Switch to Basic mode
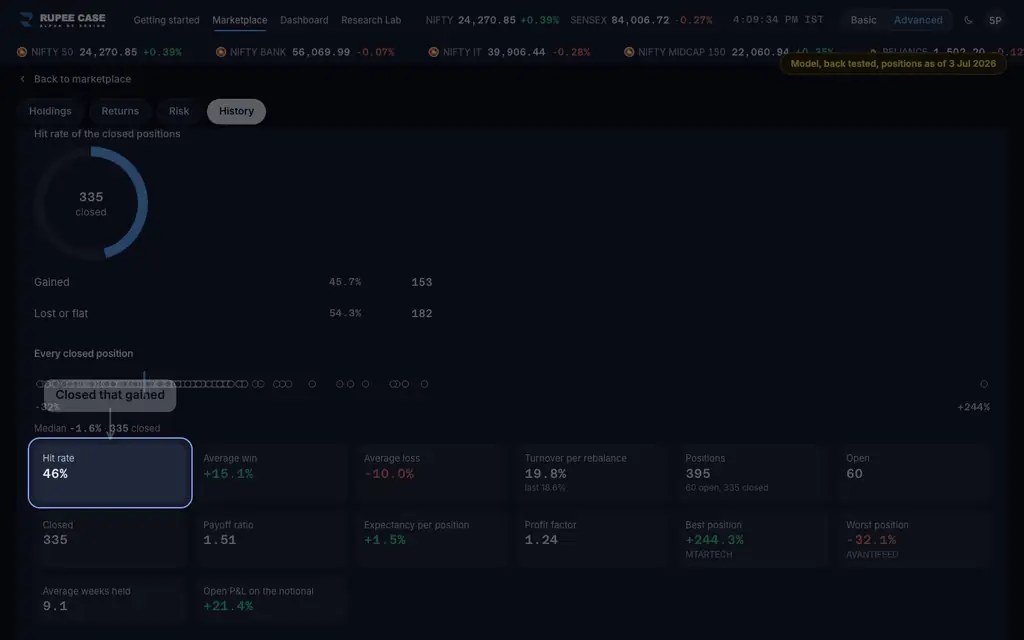 coord(863,20)
